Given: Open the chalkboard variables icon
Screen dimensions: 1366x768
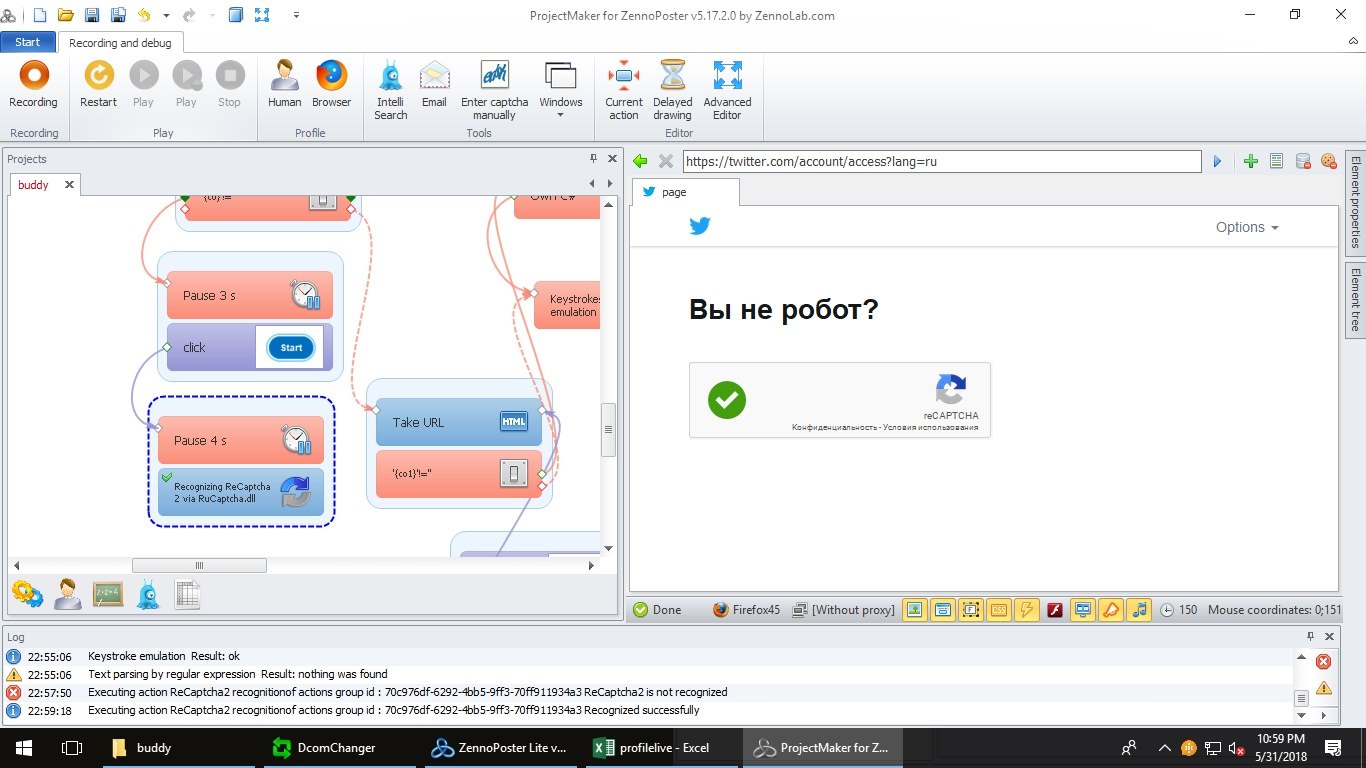Looking at the screenshot, I should point(108,594).
